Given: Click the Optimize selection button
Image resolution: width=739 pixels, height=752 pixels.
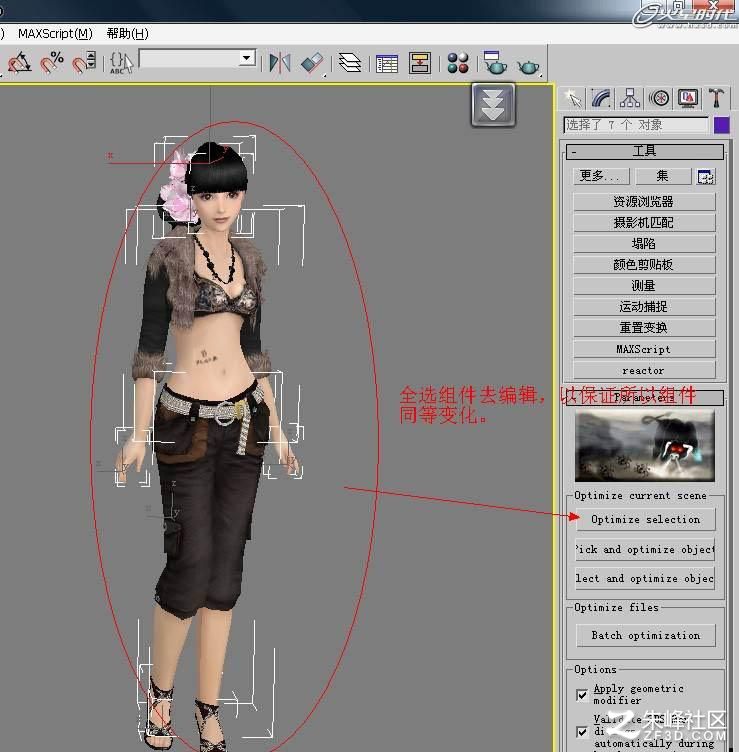Looking at the screenshot, I should pos(645,519).
